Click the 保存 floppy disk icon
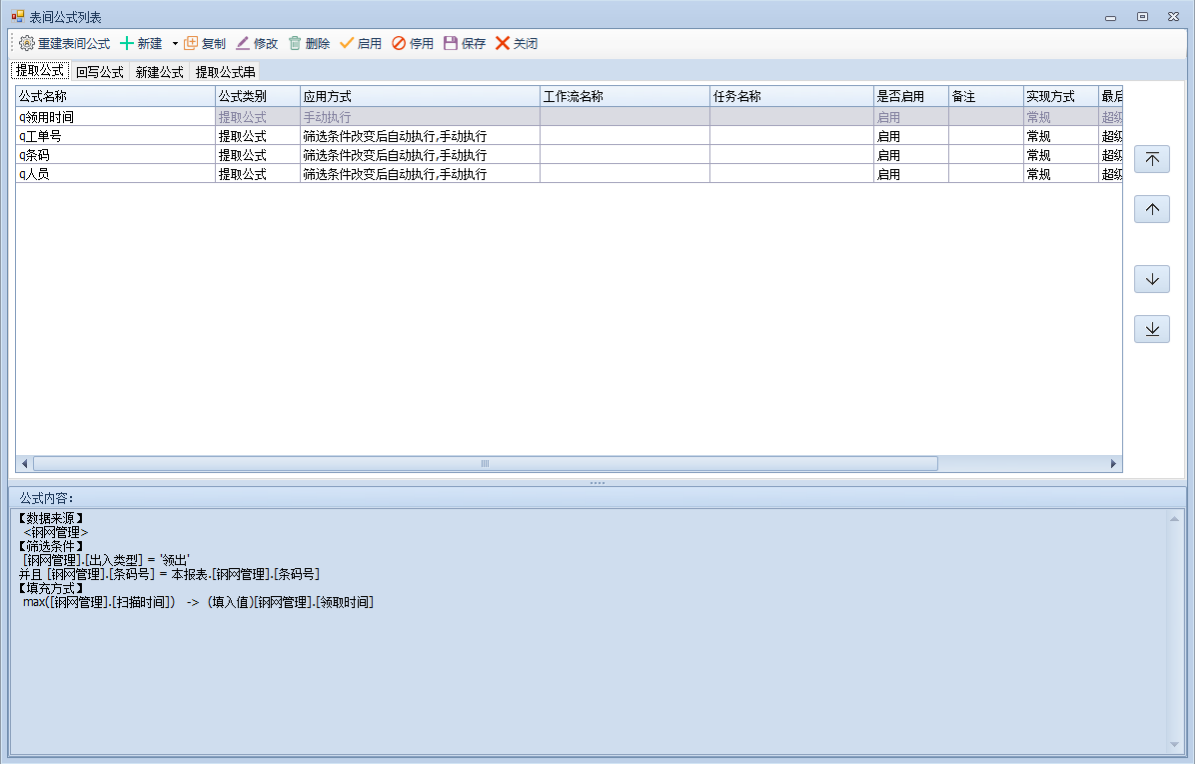The width and height of the screenshot is (1195, 764). coord(451,44)
